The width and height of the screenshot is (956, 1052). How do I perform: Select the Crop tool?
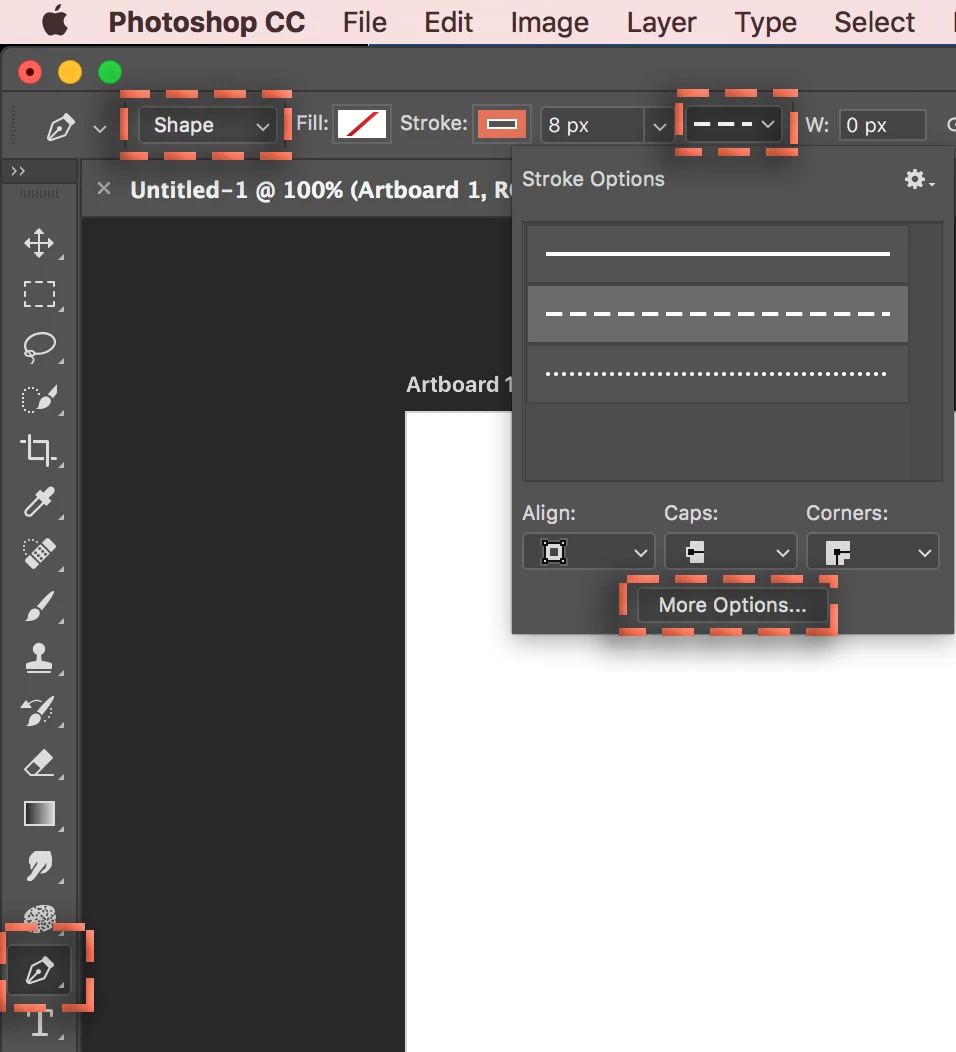tap(38, 450)
